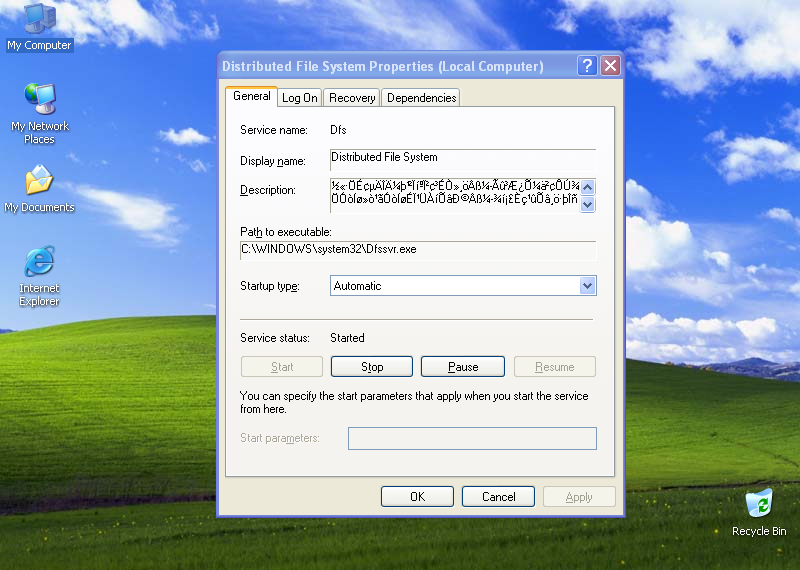
Task: Click the 'Started' service status text
Action: (347, 338)
